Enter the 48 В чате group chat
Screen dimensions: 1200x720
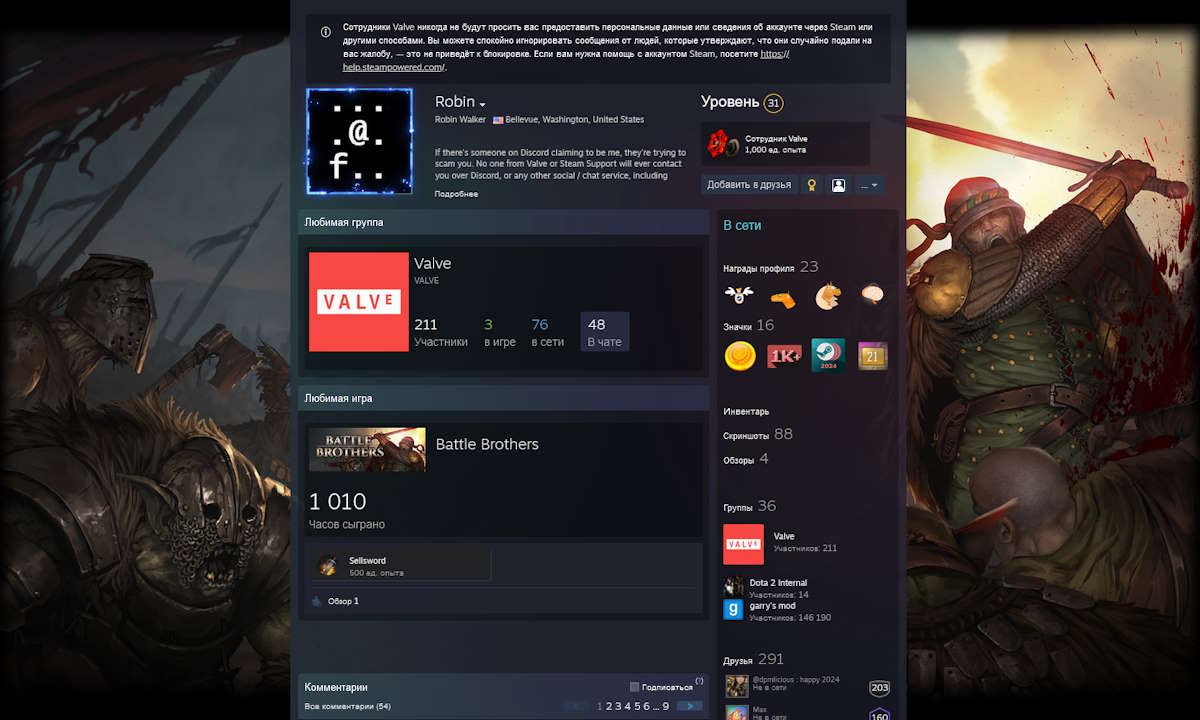[605, 332]
